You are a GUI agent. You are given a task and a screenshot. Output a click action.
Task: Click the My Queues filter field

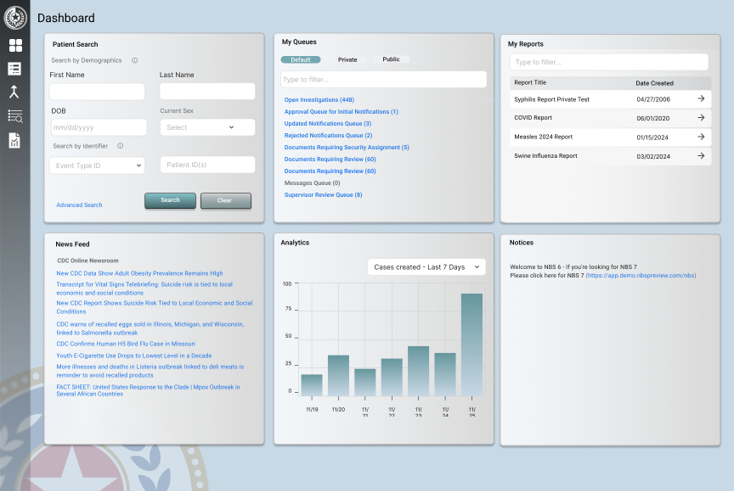pyautogui.click(x=383, y=79)
